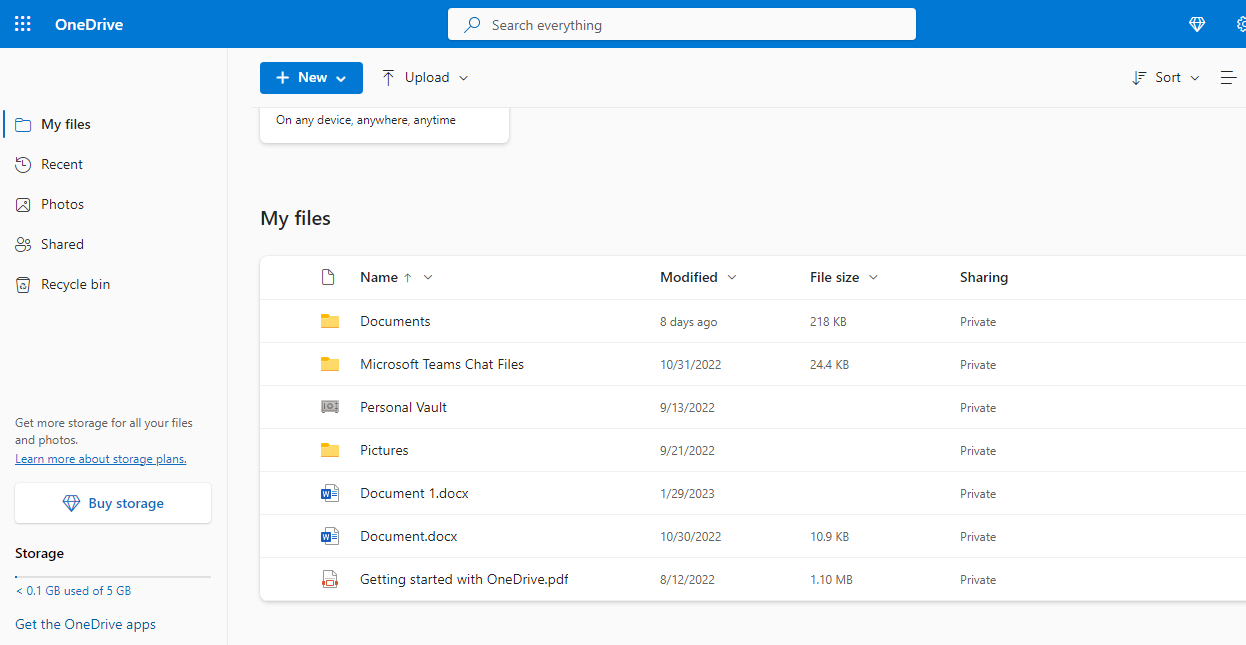Click the storage usage progress bar
Viewport: 1246px width, 645px height.
[113, 577]
